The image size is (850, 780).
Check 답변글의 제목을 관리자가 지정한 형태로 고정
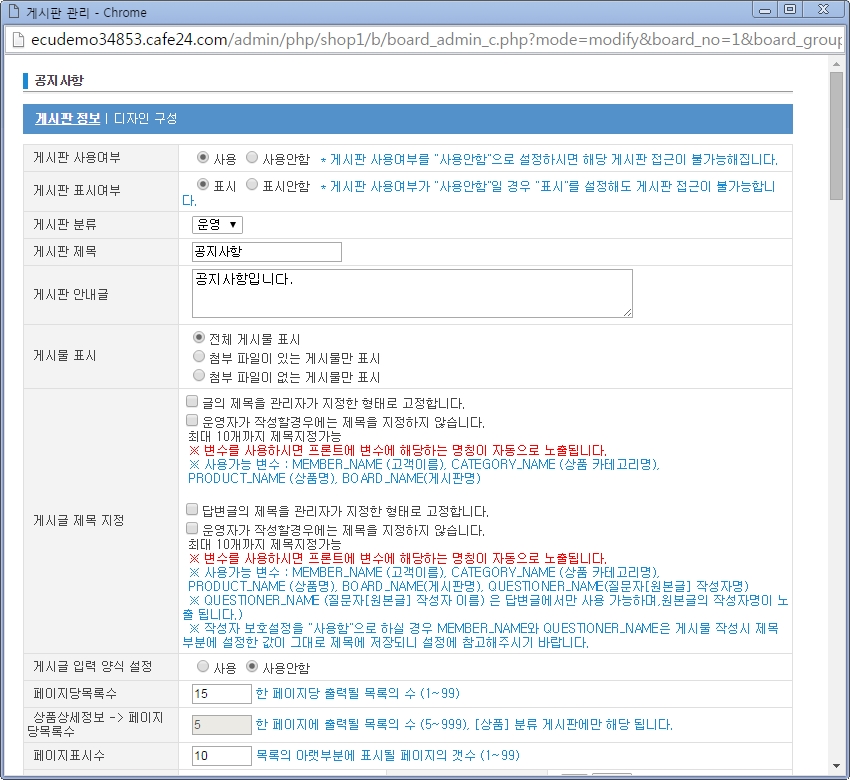click(x=192, y=510)
